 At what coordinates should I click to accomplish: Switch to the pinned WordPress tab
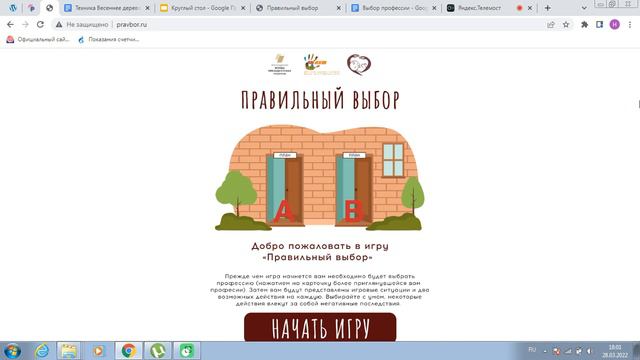(x=13, y=8)
